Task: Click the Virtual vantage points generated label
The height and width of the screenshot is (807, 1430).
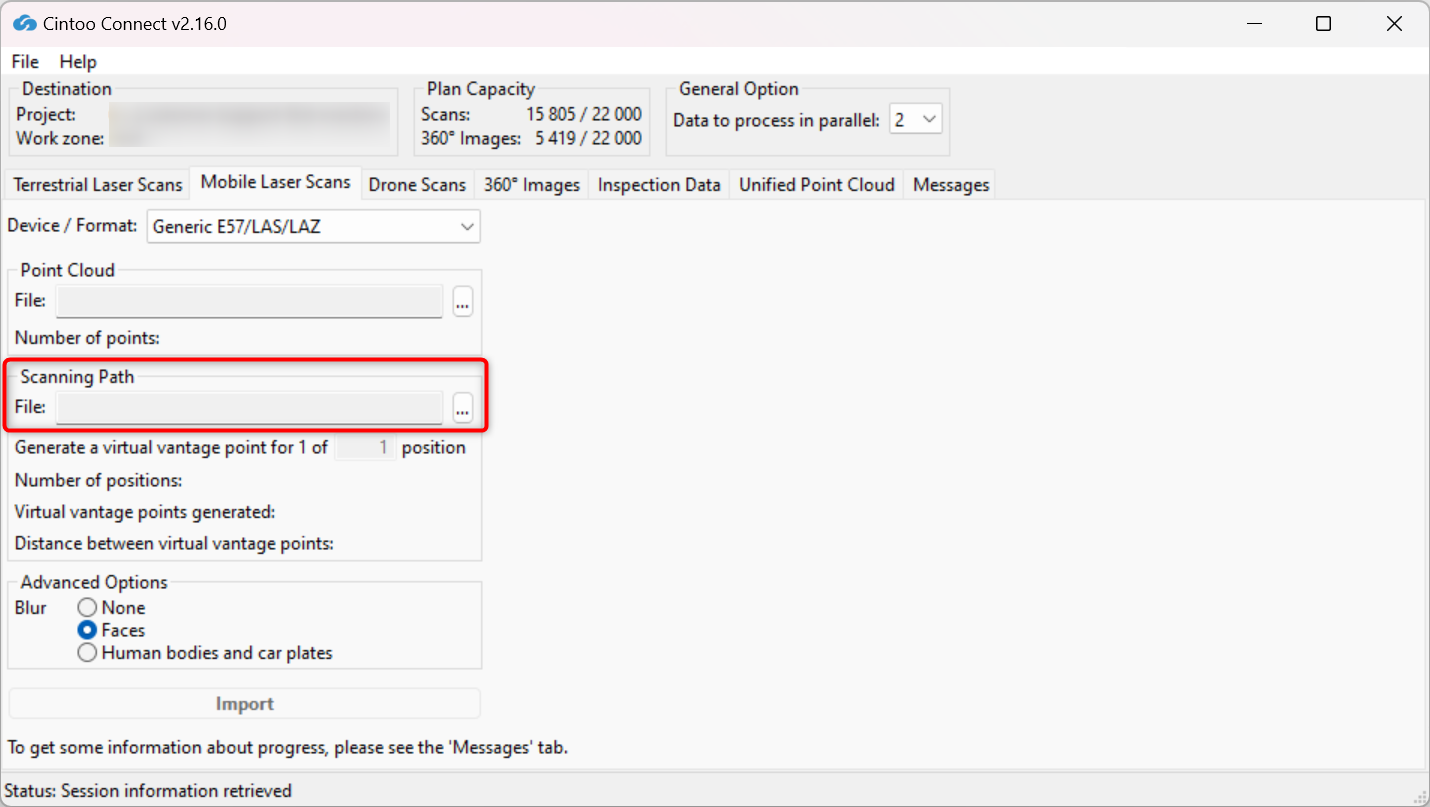Action: (144, 513)
